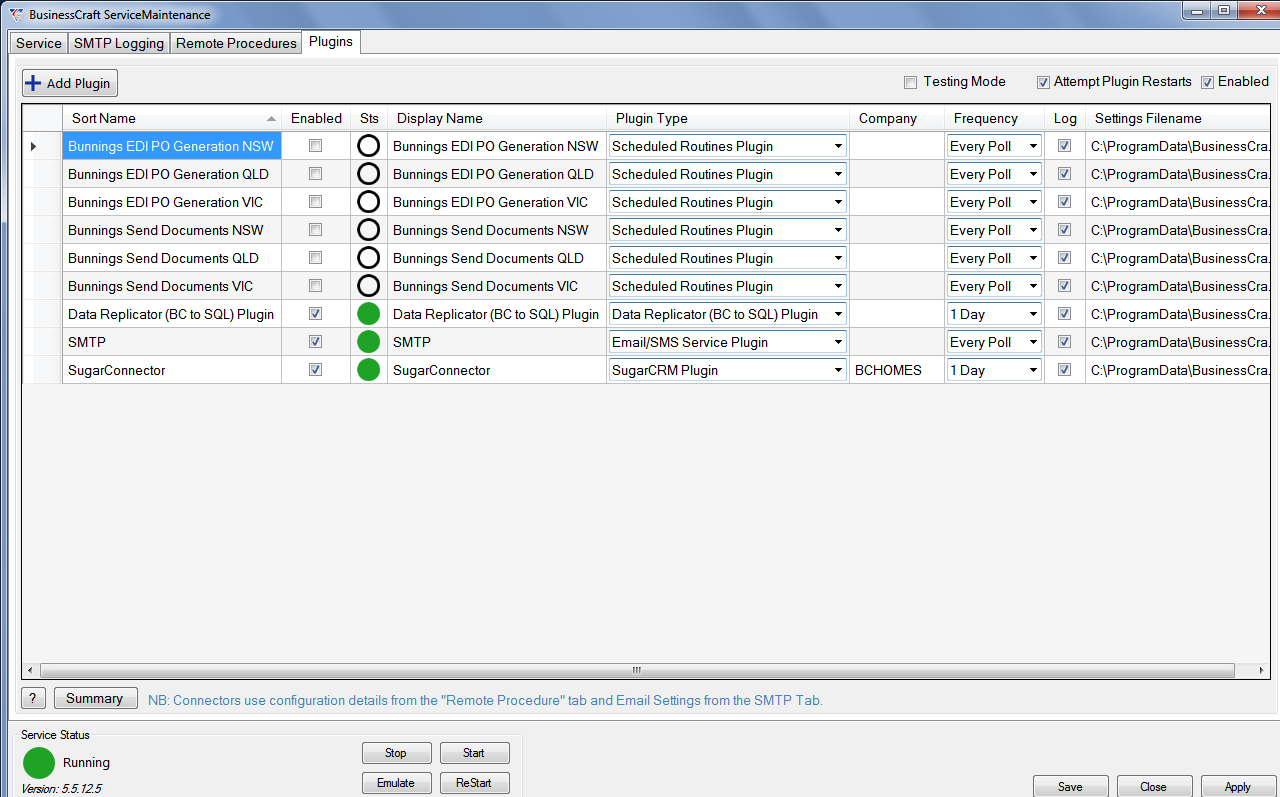This screenshot has height=797, width=1280.
Task: Click the Display Name column header
Action: (x=497, y=118)
